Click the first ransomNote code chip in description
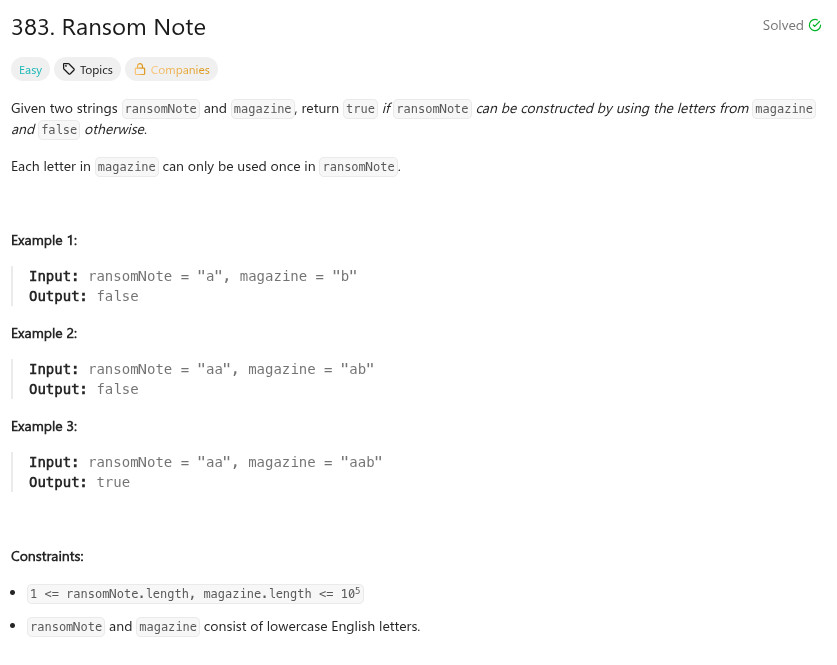The height and width of the screenshot is (665, 837). pos(160,109)
